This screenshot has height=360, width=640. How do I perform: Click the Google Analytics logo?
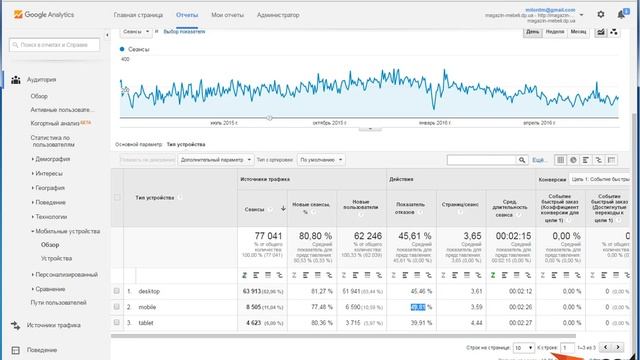44,14
